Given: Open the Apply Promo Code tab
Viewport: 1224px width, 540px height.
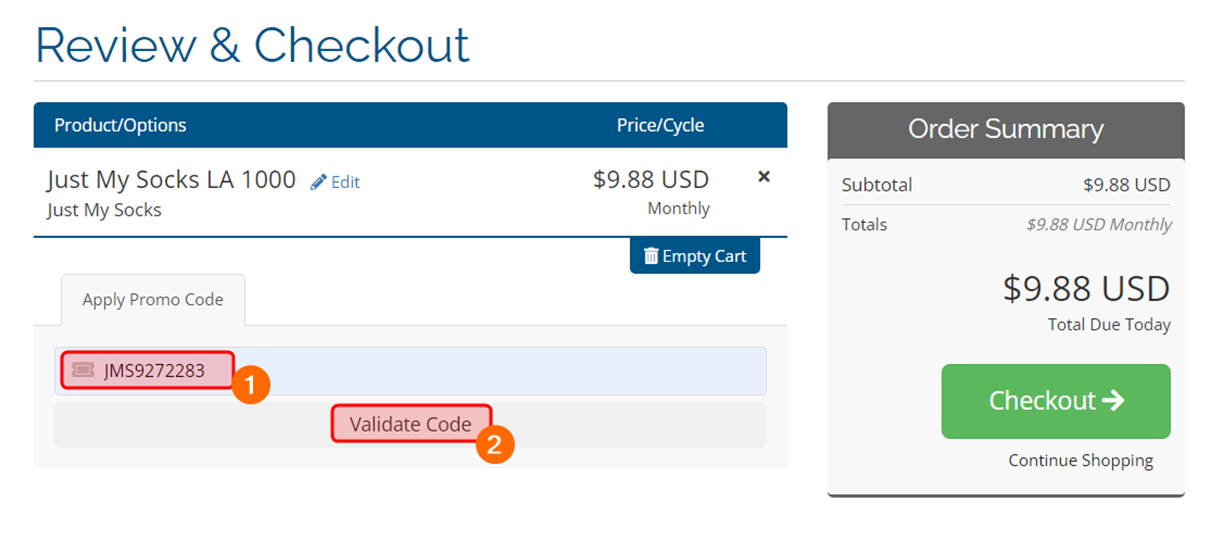Looking at the screenshot, I should [x=153, y=300].
